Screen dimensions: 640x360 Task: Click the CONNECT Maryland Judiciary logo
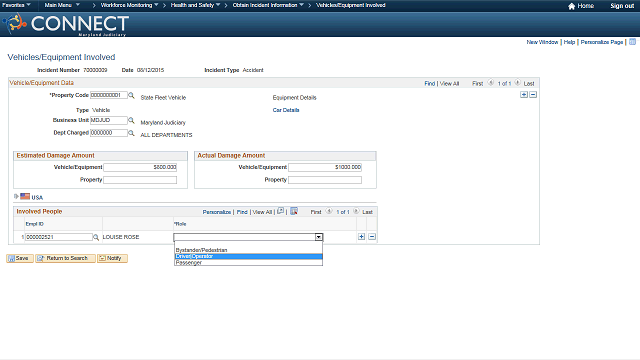(65, 24)
